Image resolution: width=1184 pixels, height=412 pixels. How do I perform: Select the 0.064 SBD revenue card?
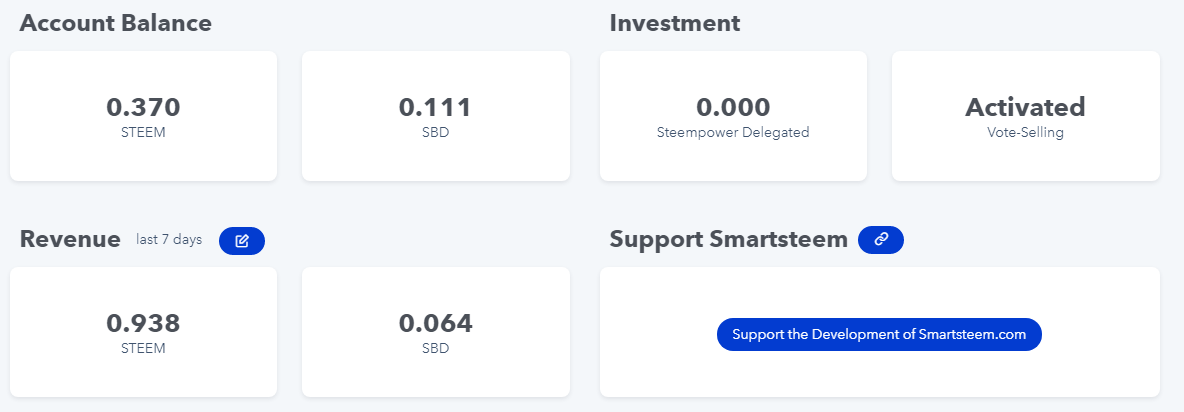coord(436,332)
